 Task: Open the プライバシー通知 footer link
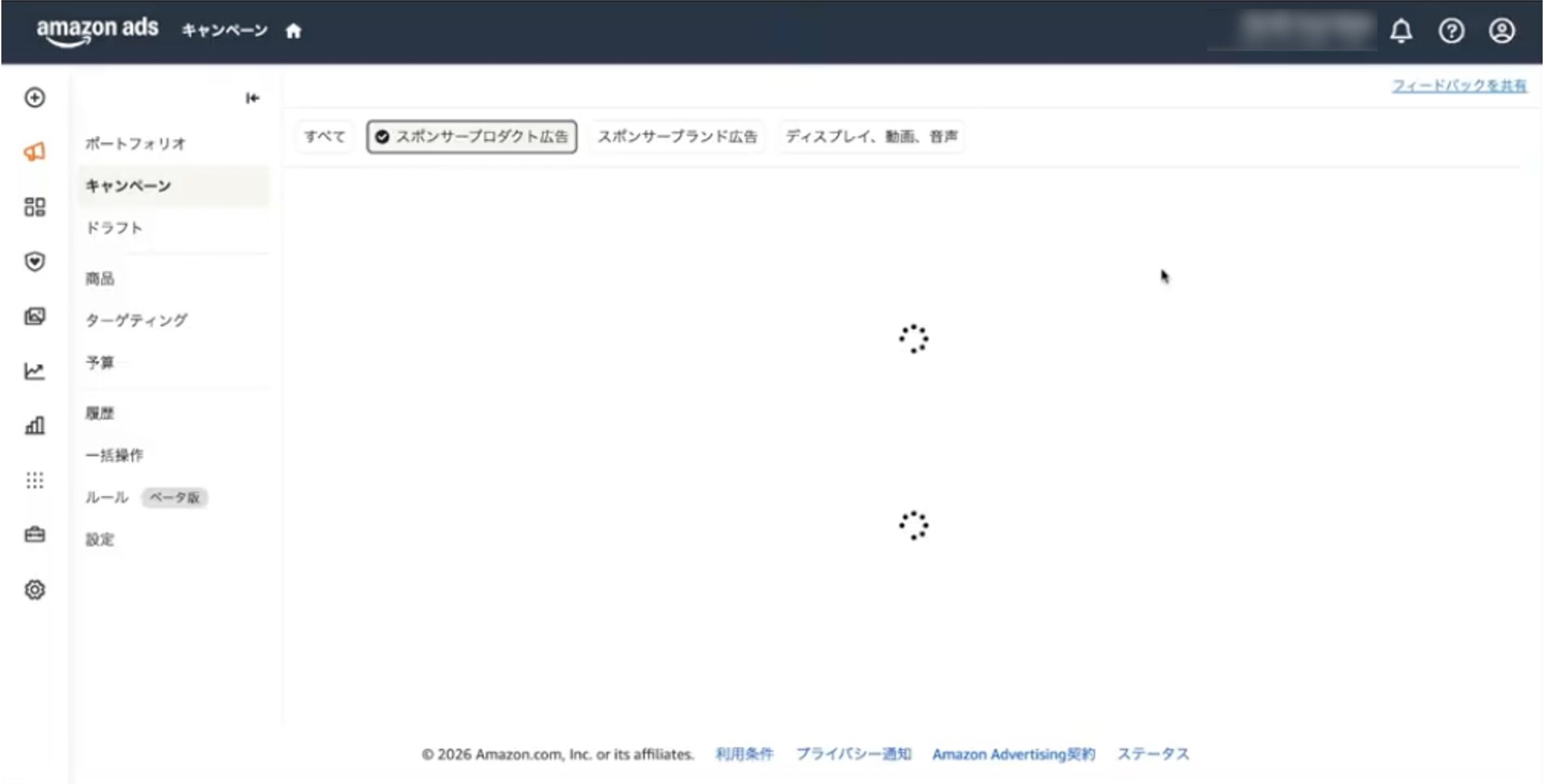pos(854,754)
